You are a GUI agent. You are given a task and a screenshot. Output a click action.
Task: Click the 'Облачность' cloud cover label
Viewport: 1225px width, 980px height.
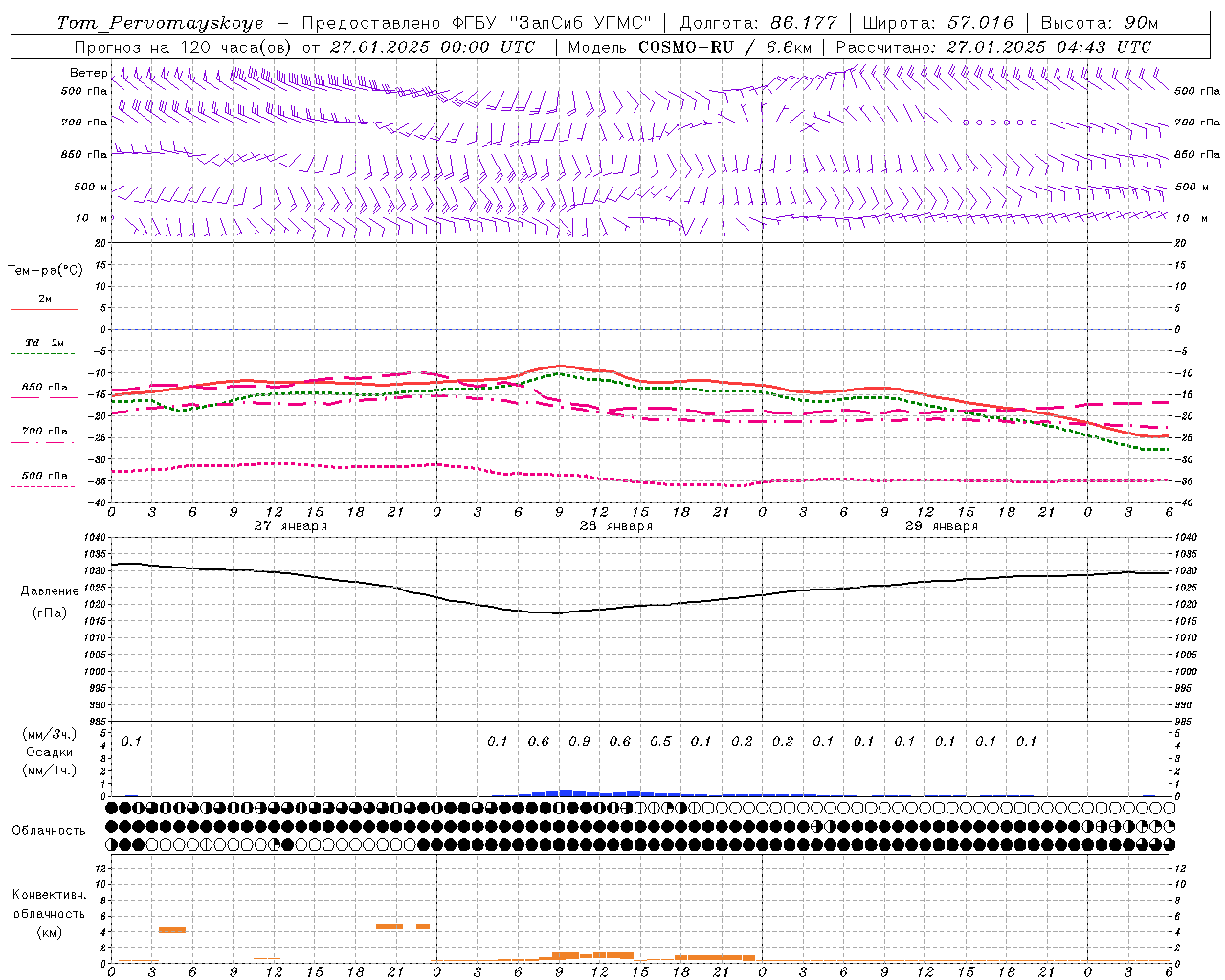point(49,831)
